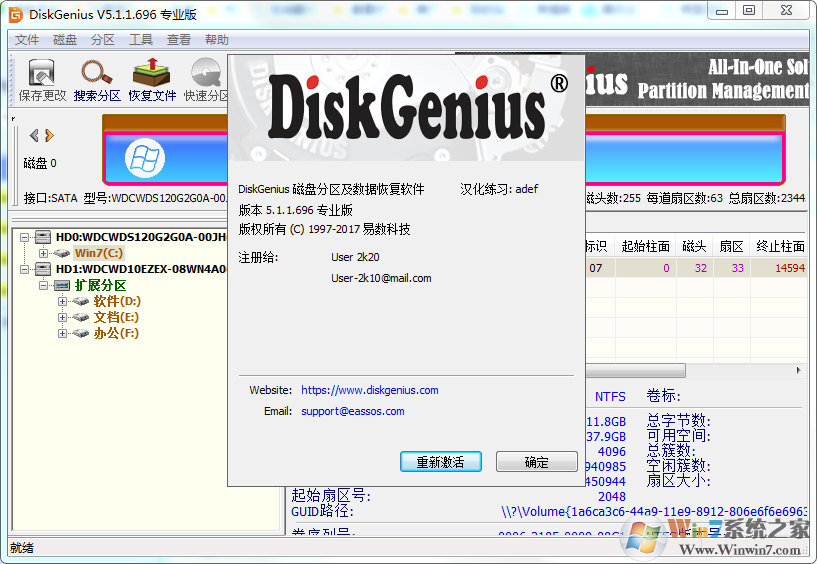817x564 pixels.
Task: Click the Search Partition (搜索分区) magnifier icon
Action: (96, 72)
